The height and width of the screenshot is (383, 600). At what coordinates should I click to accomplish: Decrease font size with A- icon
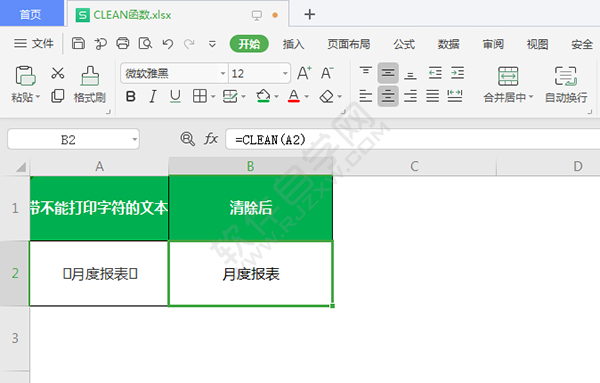(x=327, y=73)
